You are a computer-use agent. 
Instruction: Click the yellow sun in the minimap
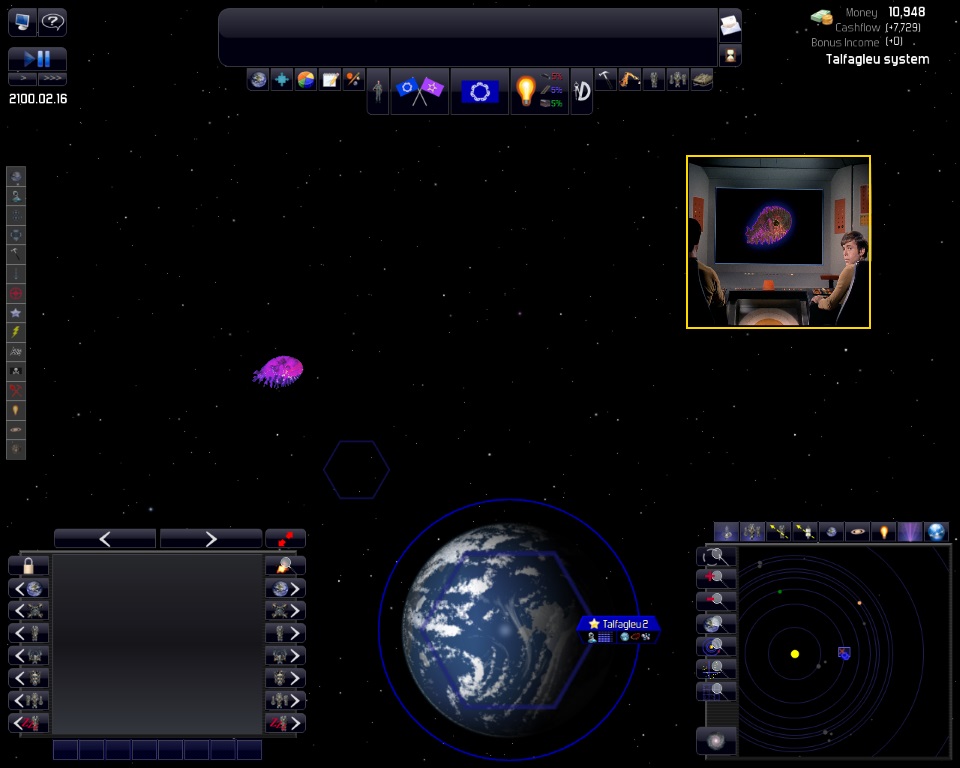click(x=795, y=654)
